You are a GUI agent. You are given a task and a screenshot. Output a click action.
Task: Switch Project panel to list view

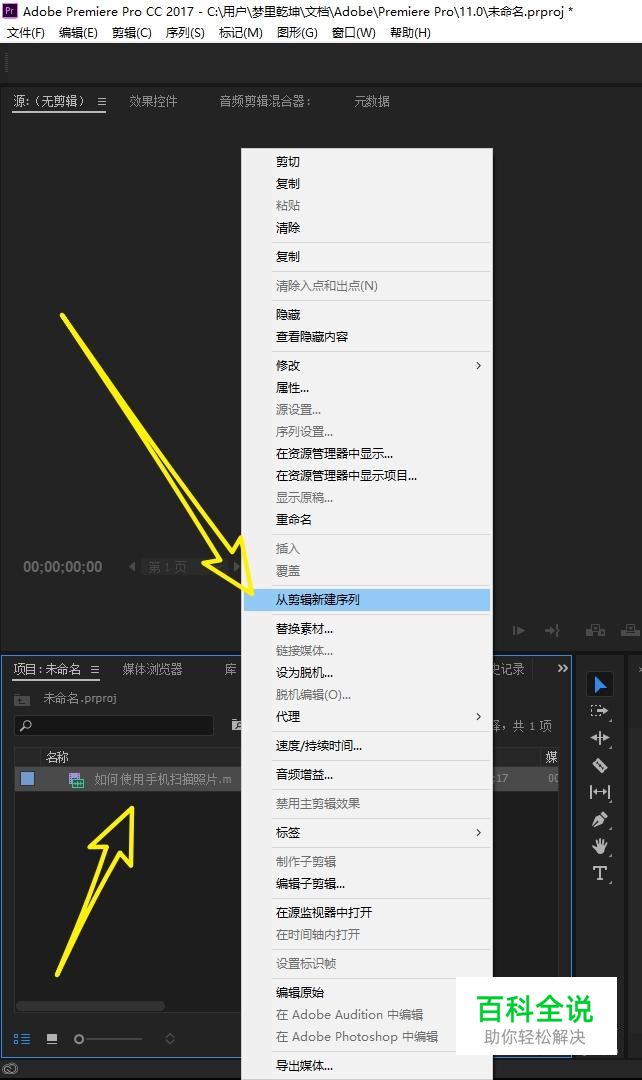22,1039
